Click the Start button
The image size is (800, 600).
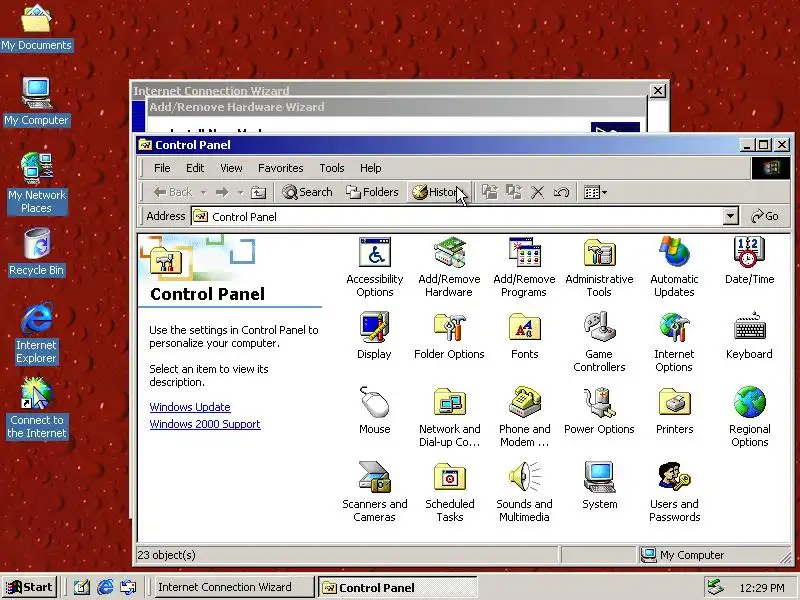[x=29, y=587]
